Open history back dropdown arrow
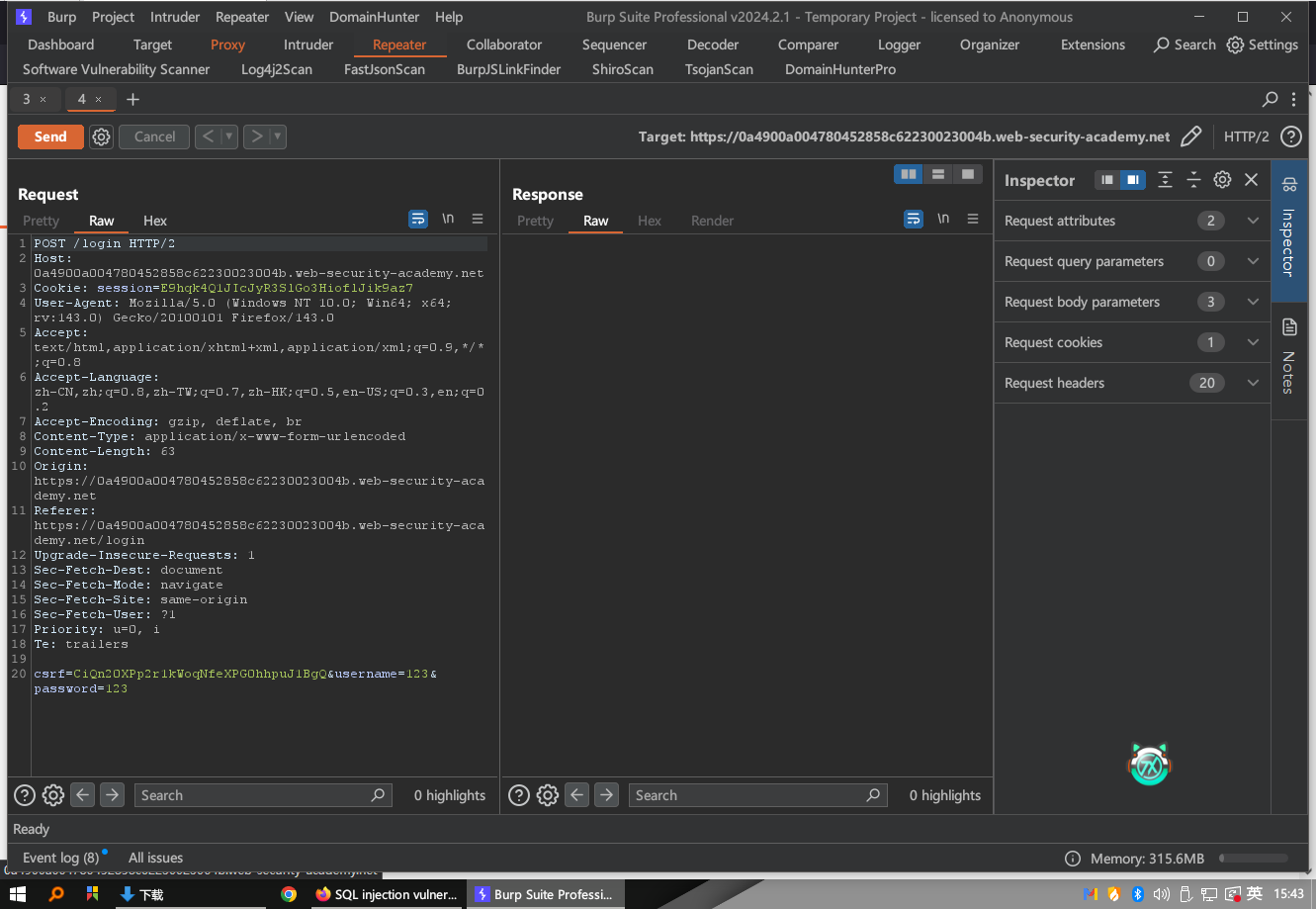 coord(229,136)
